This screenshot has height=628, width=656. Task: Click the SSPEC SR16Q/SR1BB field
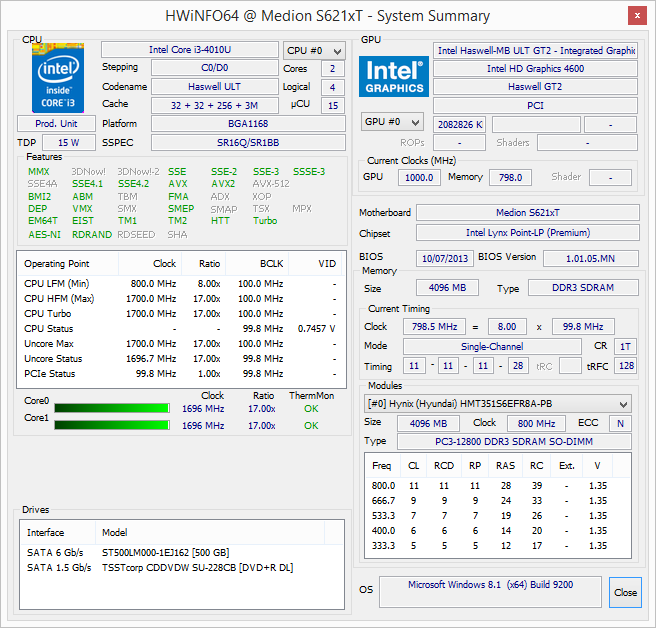point(248,143)
